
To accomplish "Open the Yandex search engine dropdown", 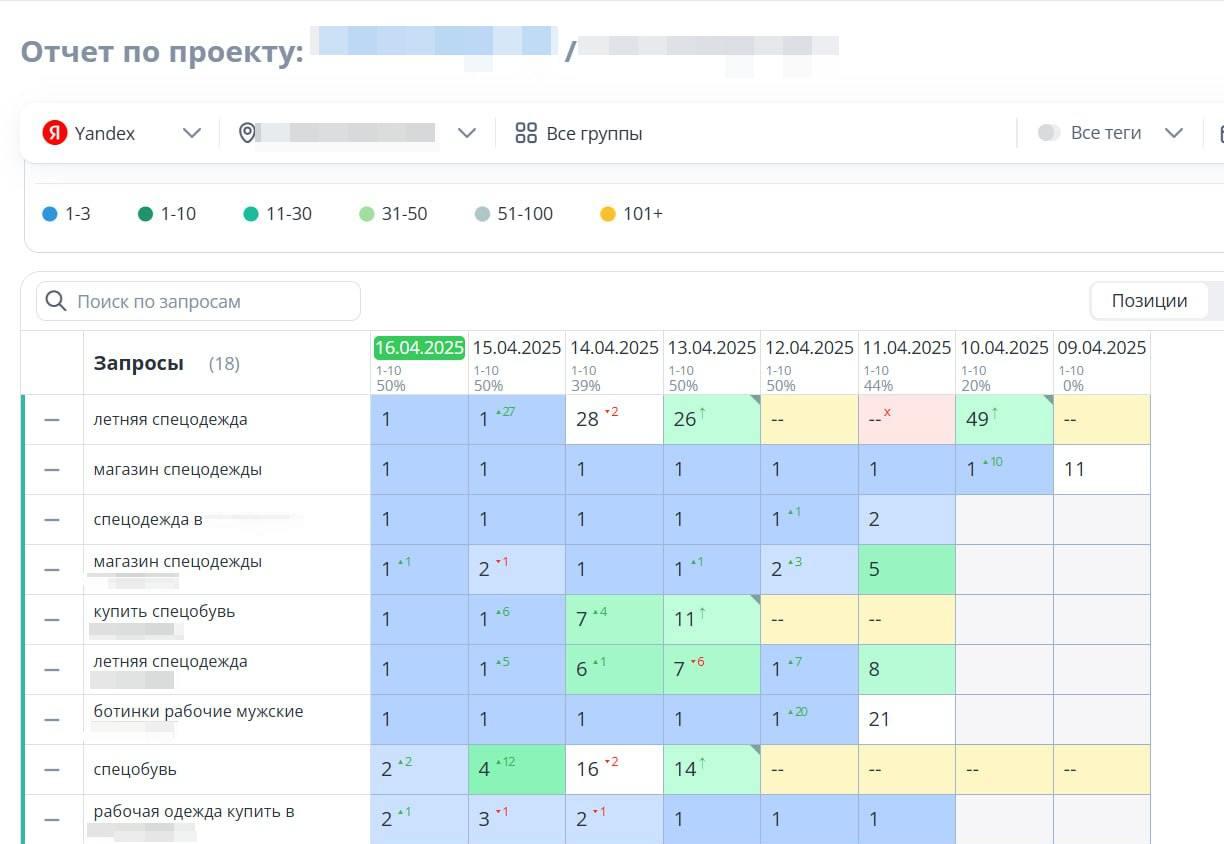I will 191,132.
